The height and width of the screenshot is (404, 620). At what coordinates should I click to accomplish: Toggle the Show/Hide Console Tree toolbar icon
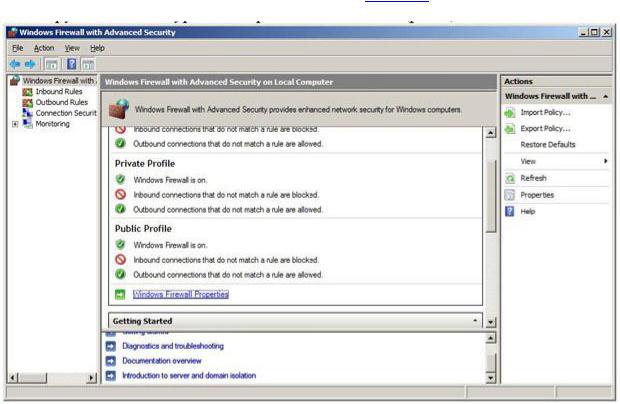51,64
